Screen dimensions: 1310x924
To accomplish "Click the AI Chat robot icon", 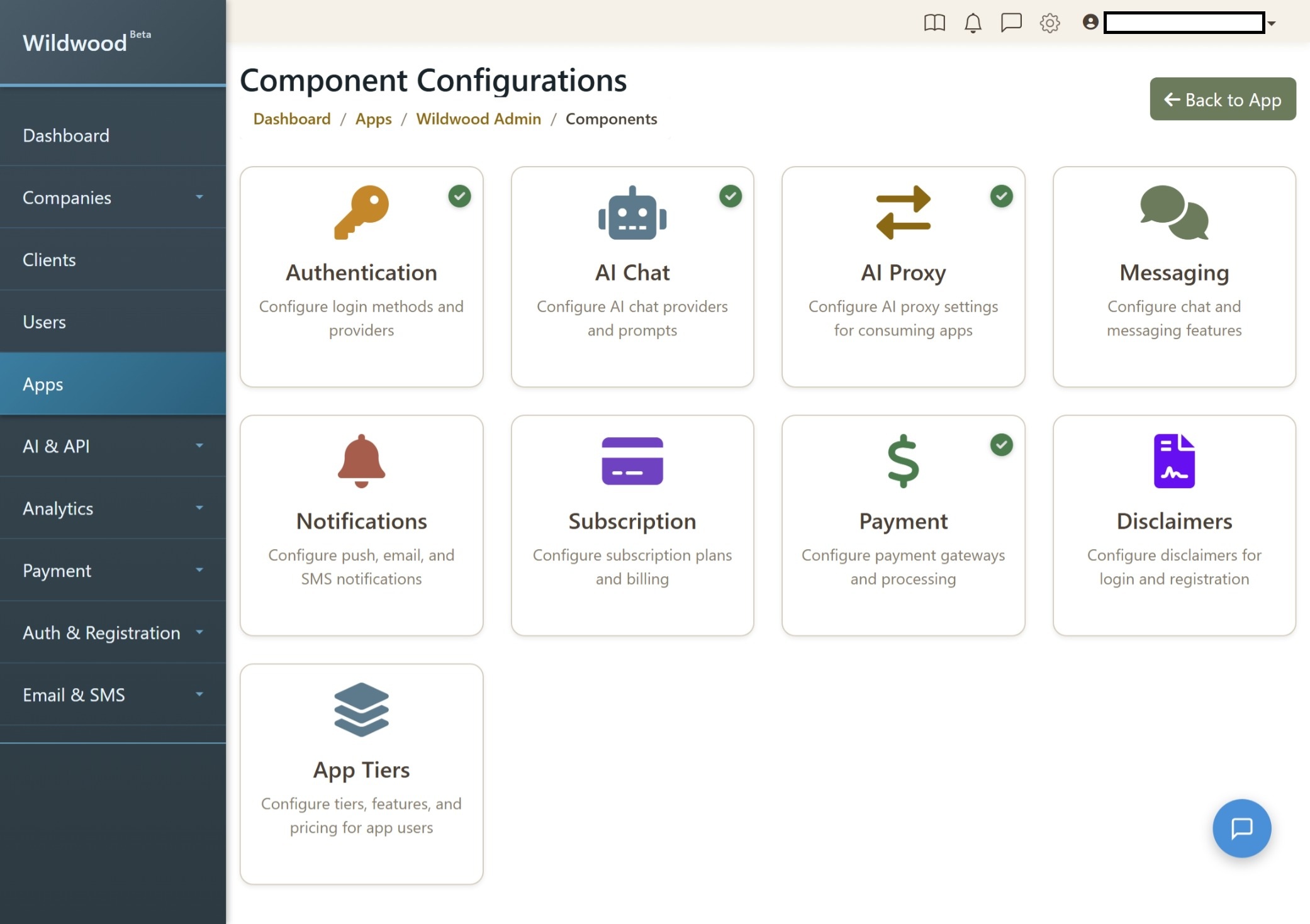I will 632,214.
